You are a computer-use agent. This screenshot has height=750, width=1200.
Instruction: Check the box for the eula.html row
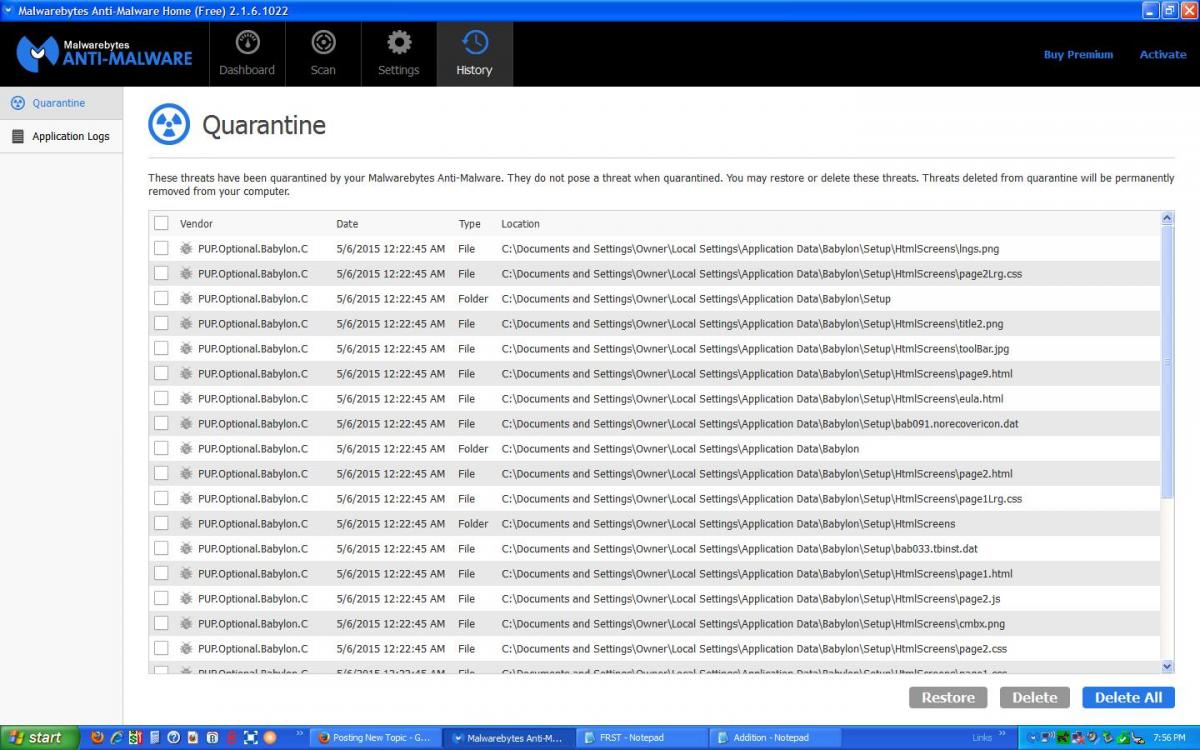pyautogui.click(x=161, y=398)
